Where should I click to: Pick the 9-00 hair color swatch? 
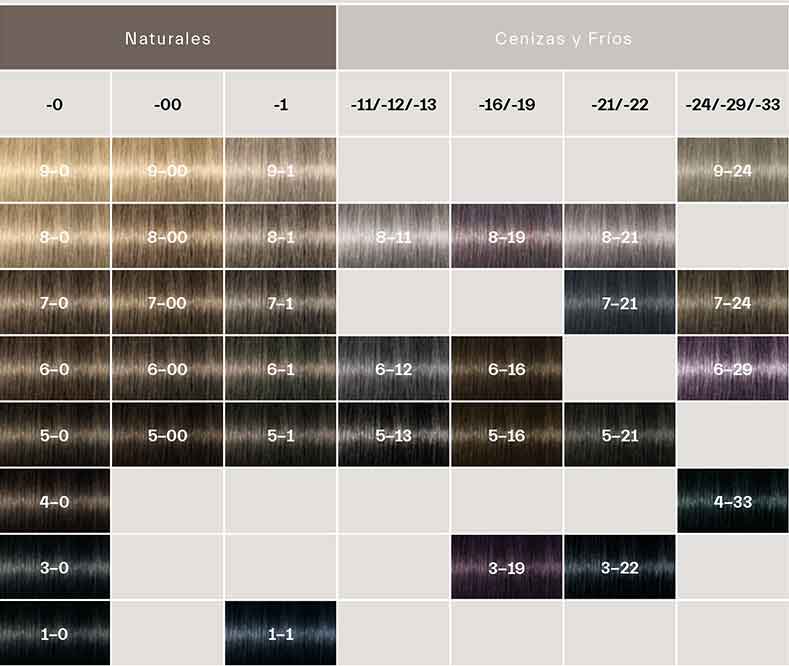(x=168, y=170)
